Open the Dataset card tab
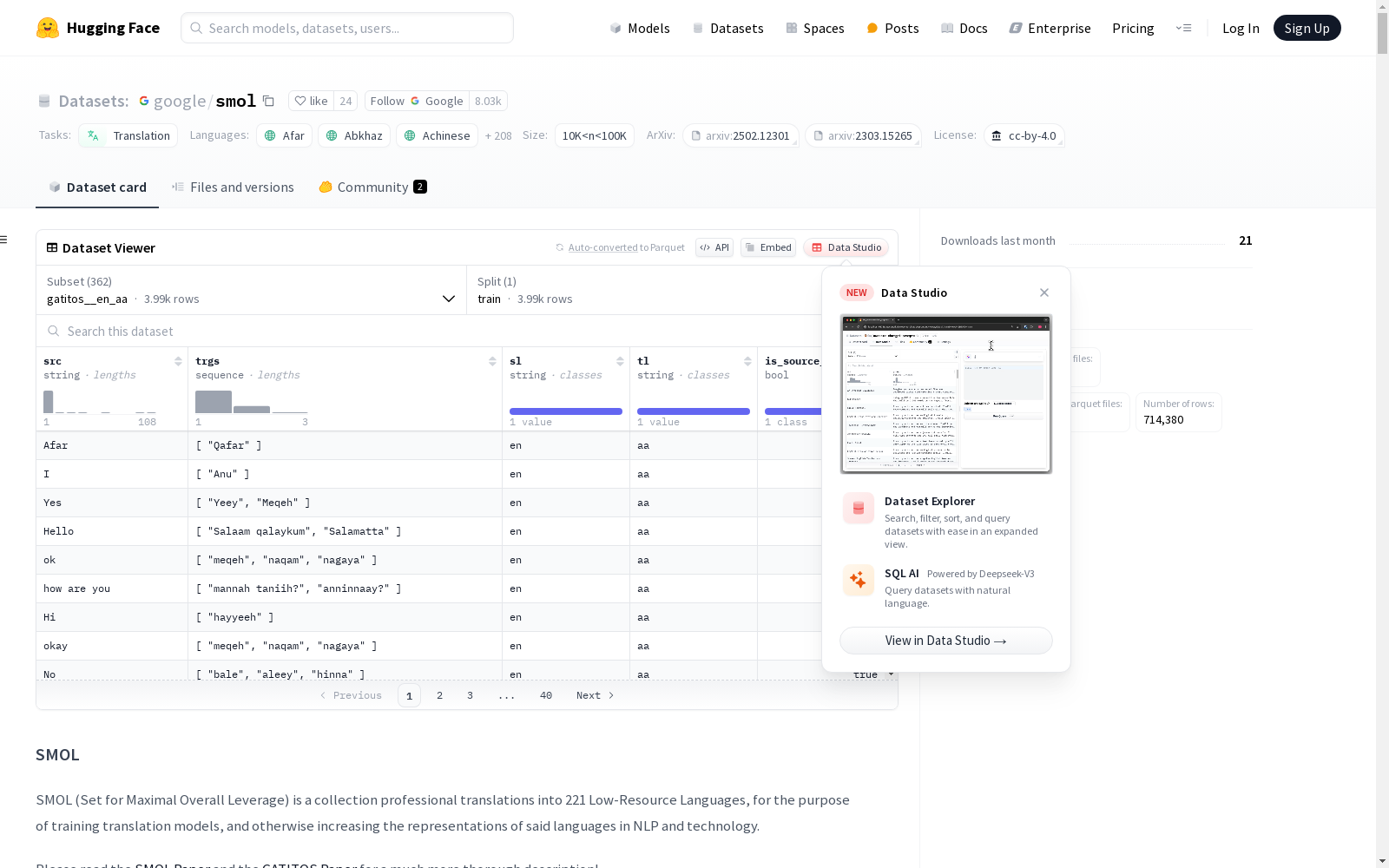The width and height of the screenshot is (1389, 868). [x=97, y=187]
